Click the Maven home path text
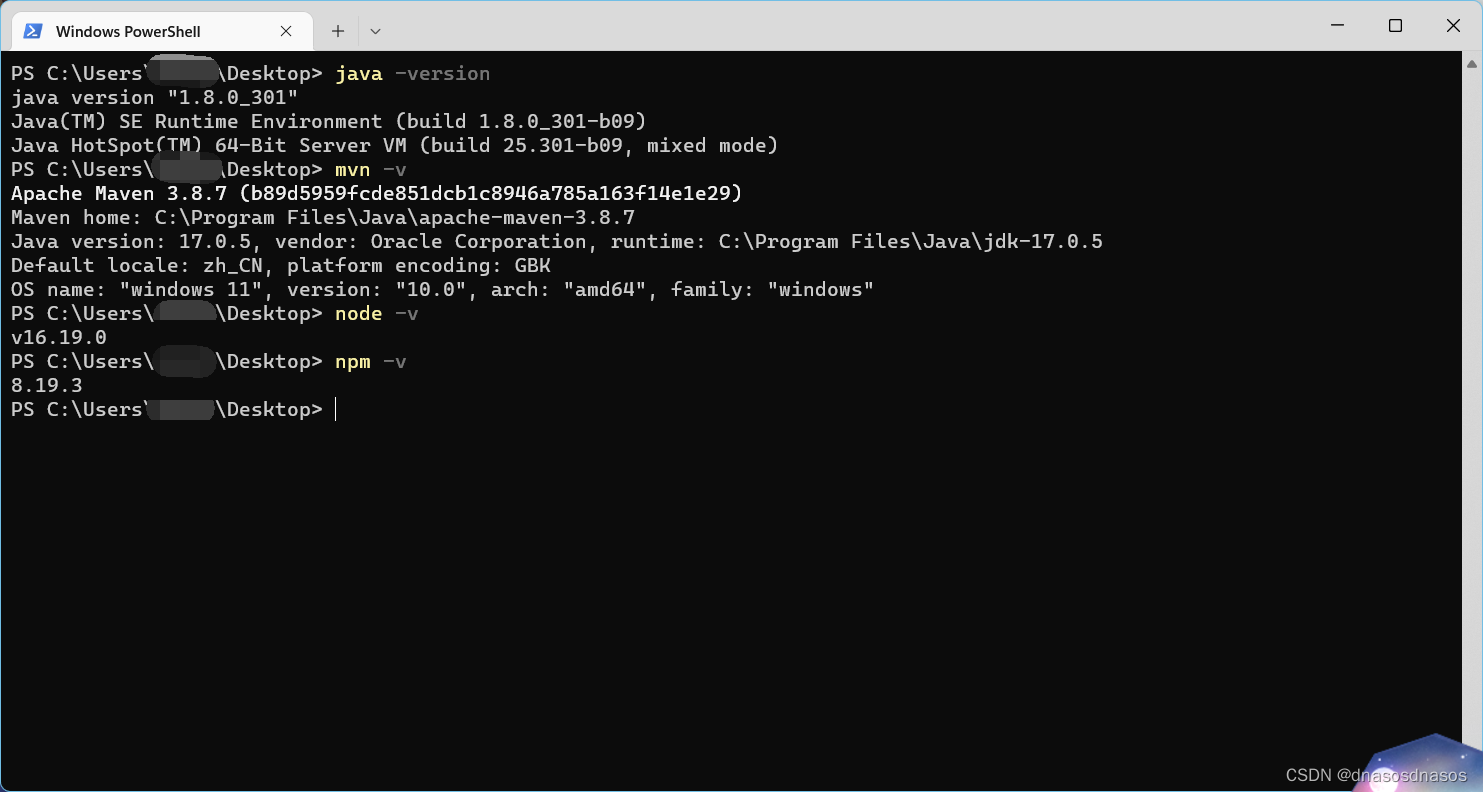The image size is (1483, 792). pyautogui.click(x=320, y=217)
